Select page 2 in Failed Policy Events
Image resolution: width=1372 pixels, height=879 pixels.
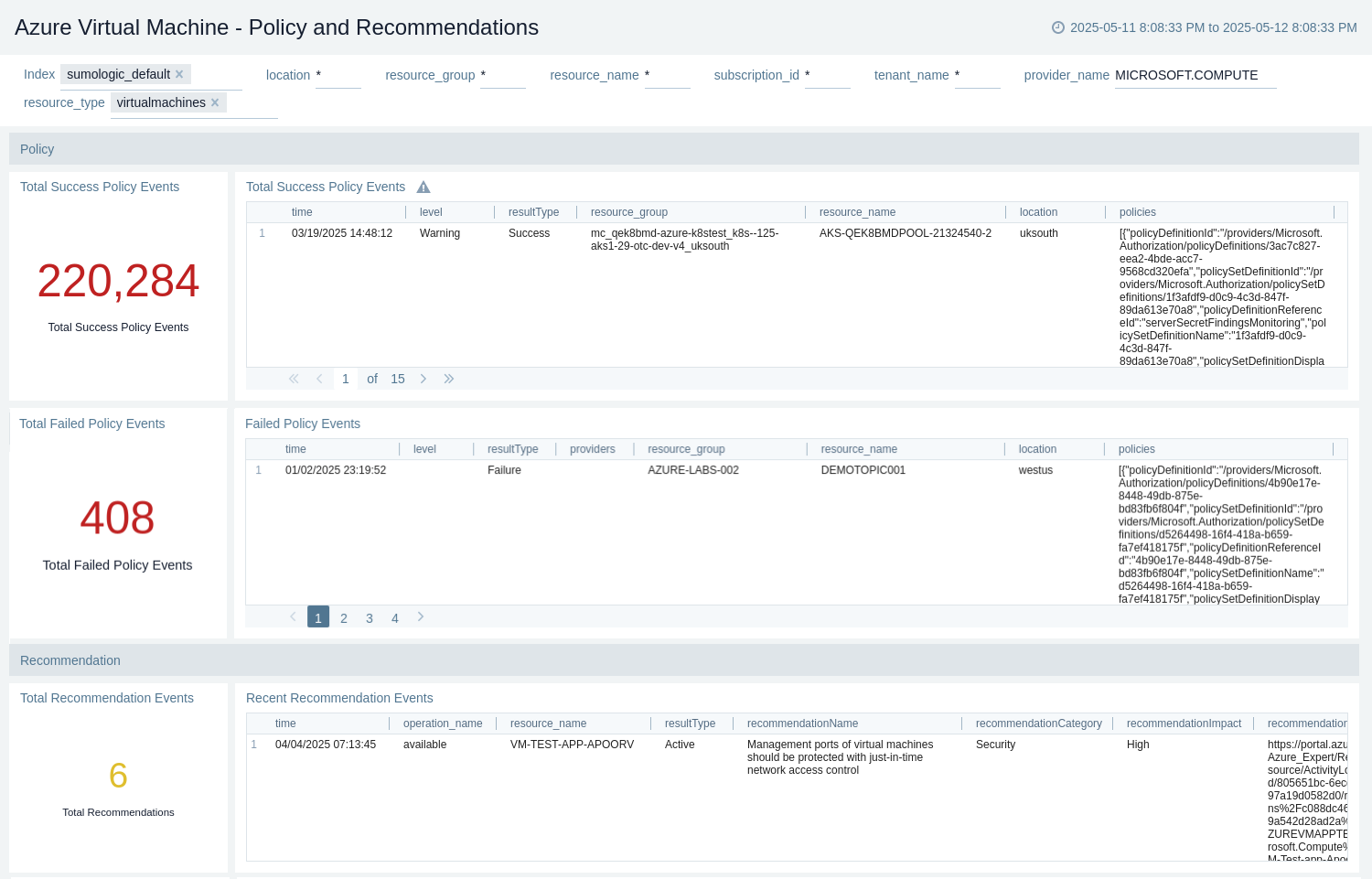344,618
